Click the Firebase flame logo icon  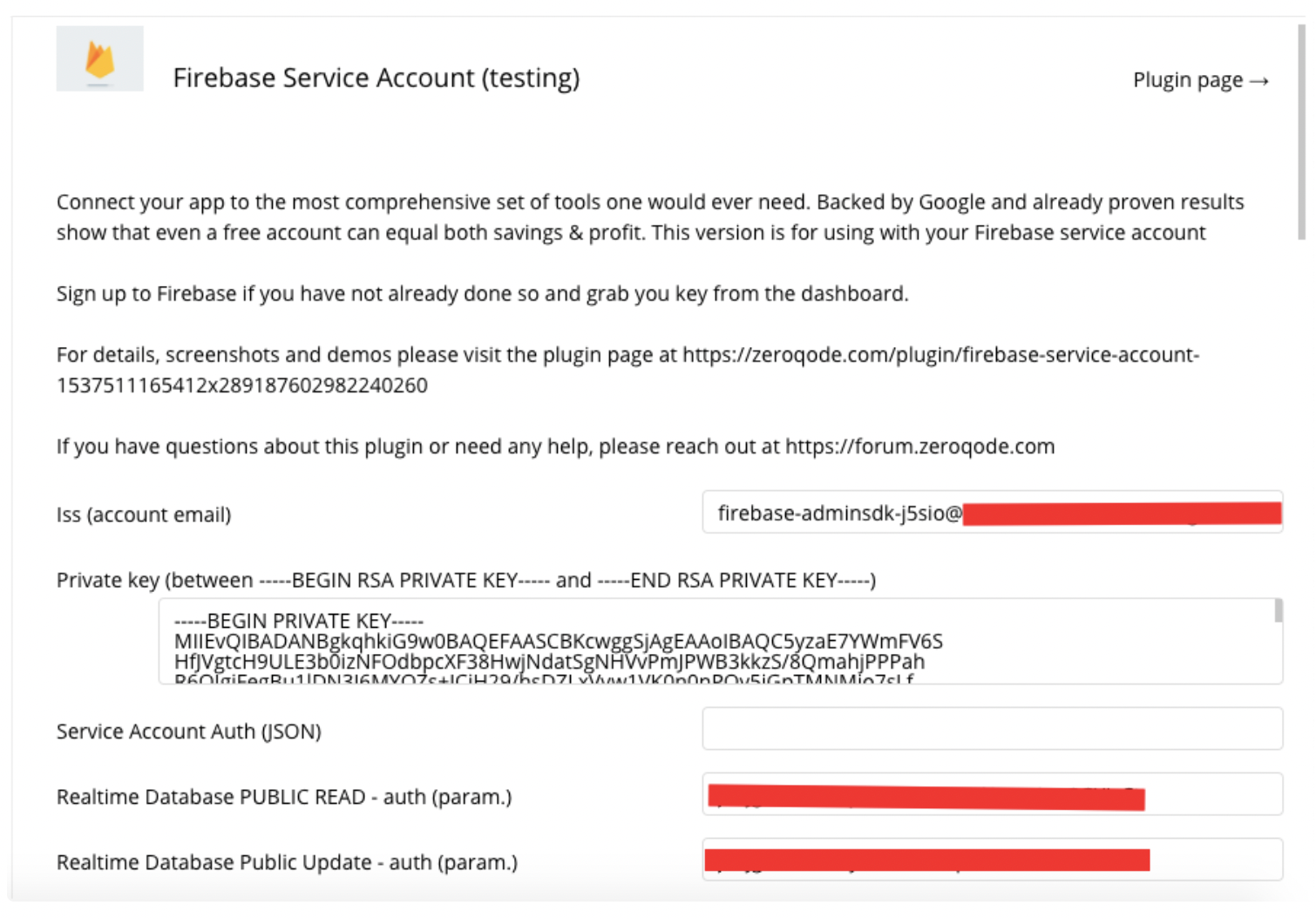99,58
